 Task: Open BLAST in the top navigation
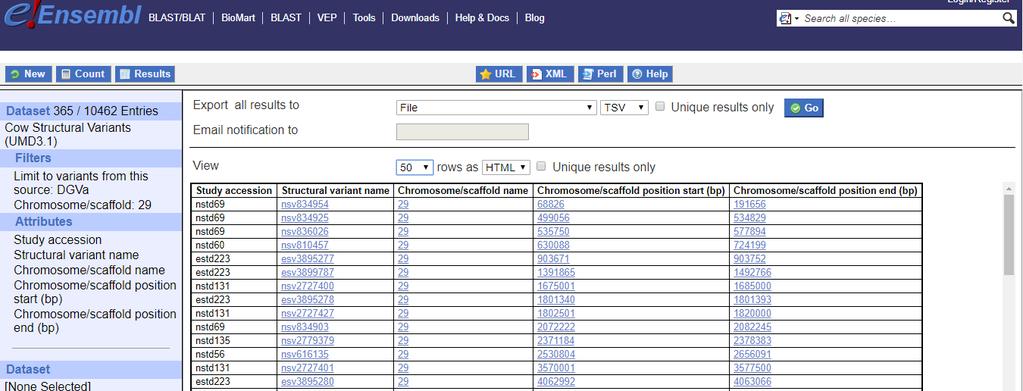pos(286,18)
